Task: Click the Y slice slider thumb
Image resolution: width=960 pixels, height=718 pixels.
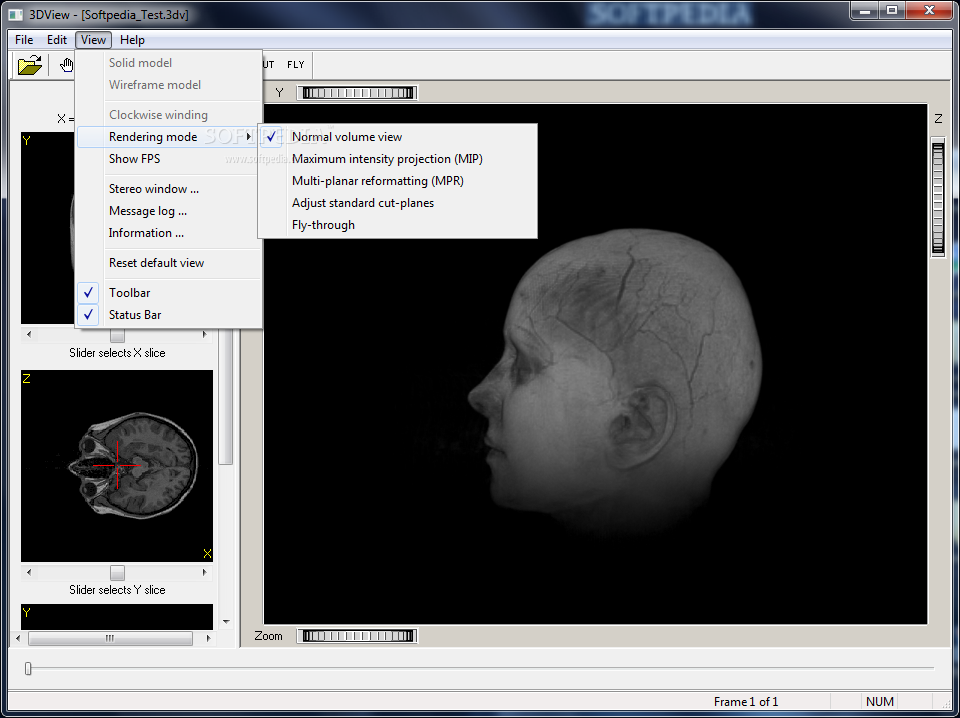Action: 117,572
